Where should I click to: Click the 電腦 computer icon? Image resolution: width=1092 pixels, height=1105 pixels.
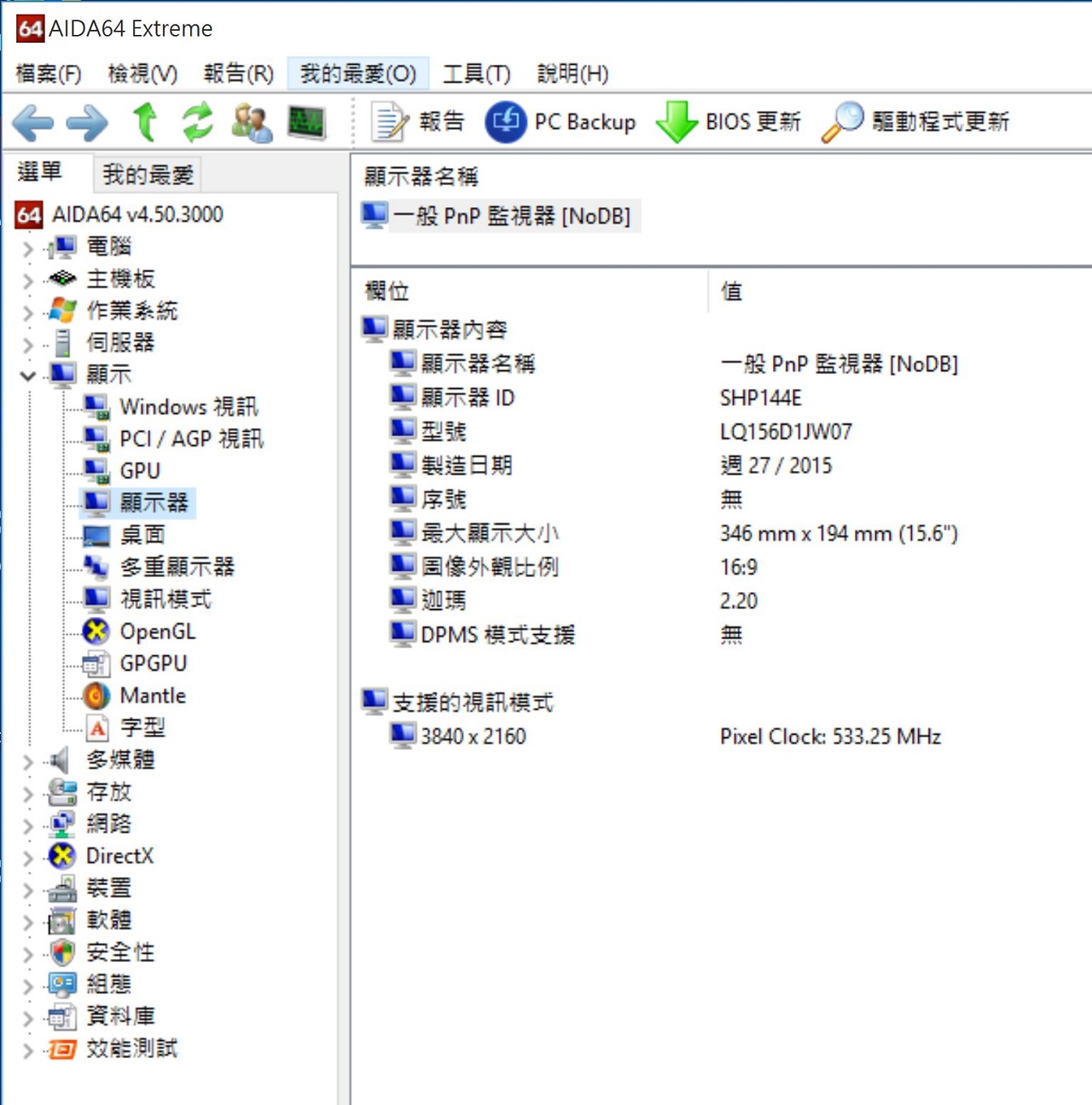click(62, 247)
